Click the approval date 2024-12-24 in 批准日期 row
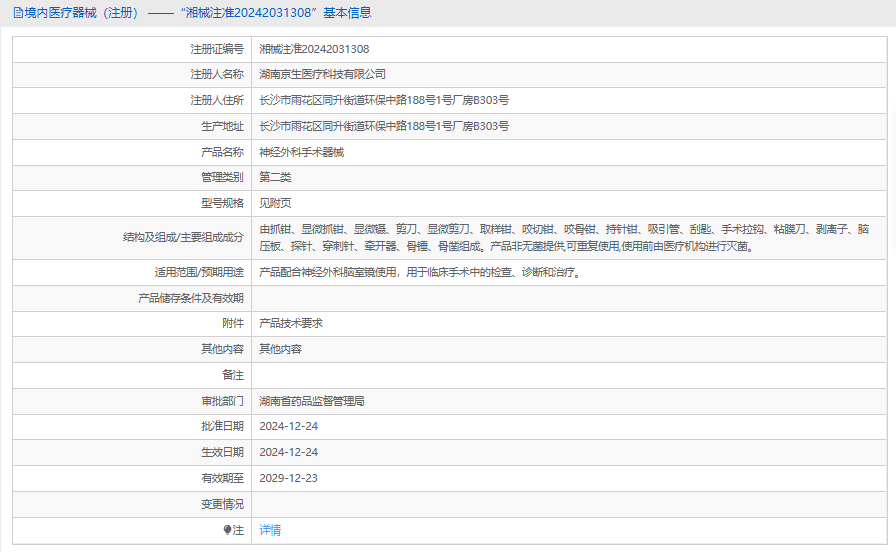 289,426
